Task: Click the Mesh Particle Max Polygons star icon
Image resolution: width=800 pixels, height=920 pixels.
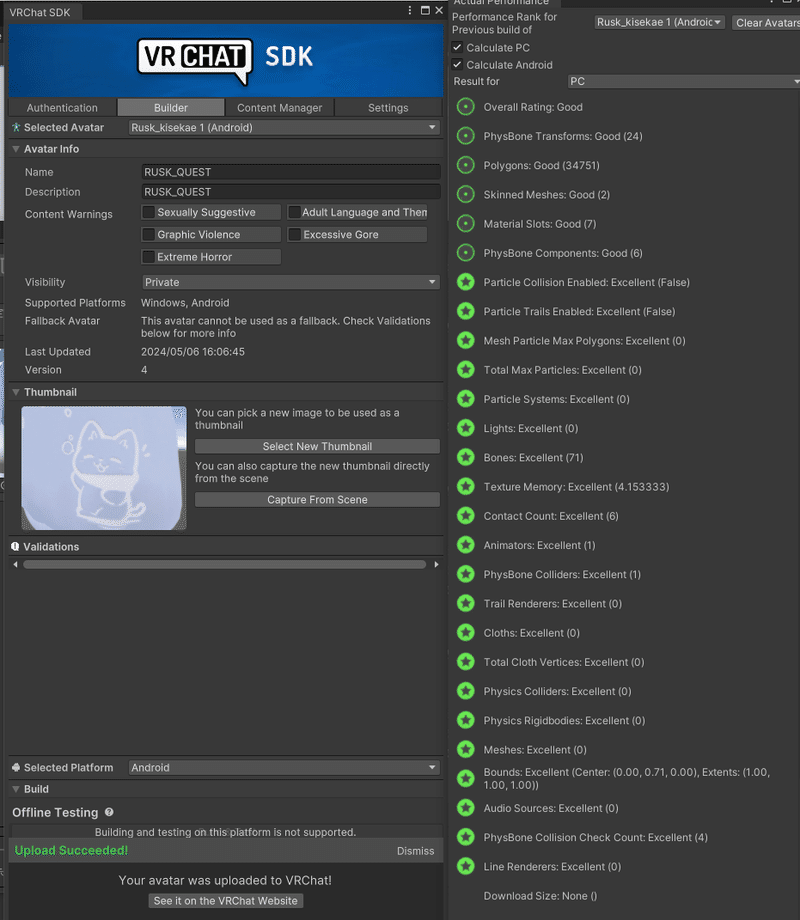Action: 465,340
